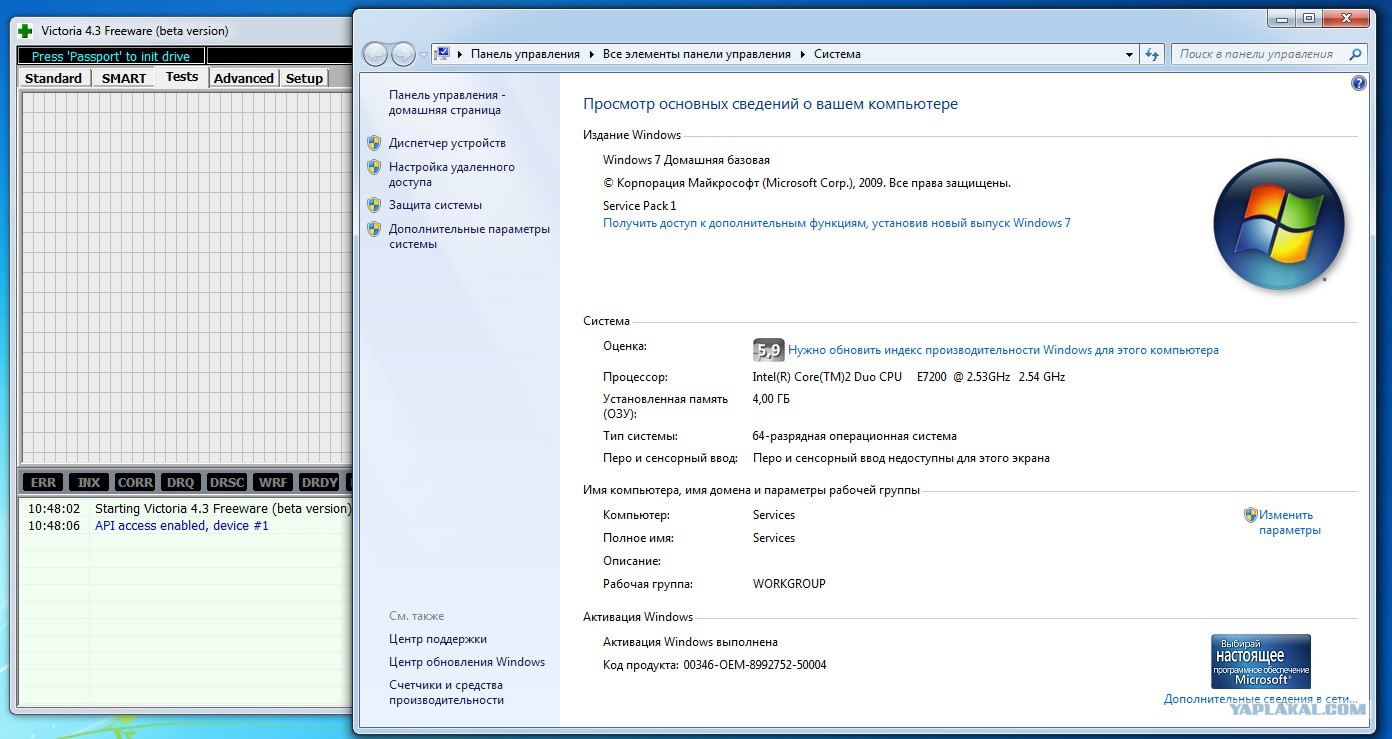Click the shield icon next to Диспетчер устройств

coord(374,143)
